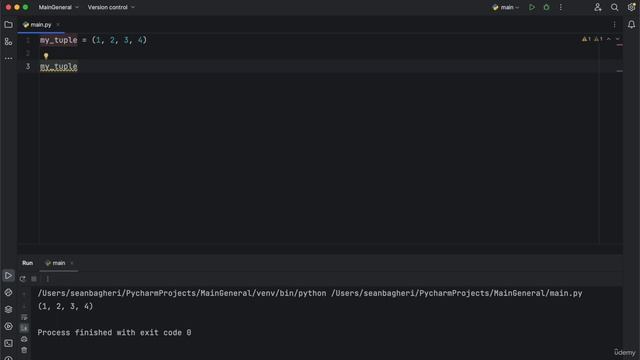Click my_tuple variable on line 1
Viewport: 640px width, 360px height.
(58, 40)
